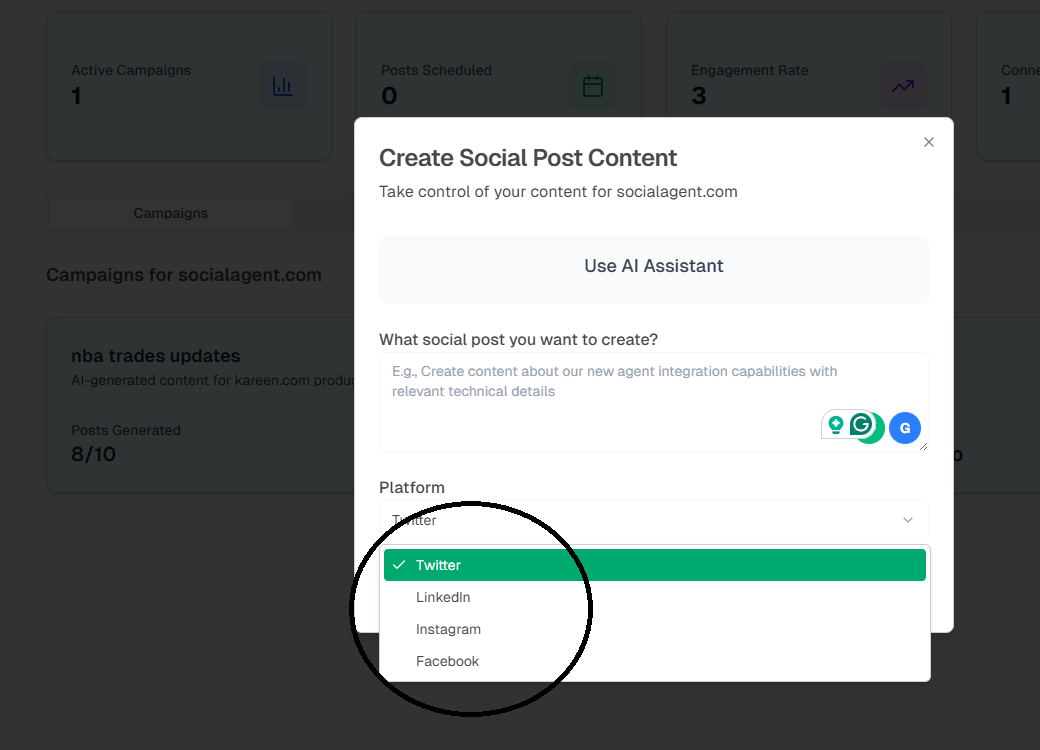Click the checkmark beside the Twitter option

[399, 565]
